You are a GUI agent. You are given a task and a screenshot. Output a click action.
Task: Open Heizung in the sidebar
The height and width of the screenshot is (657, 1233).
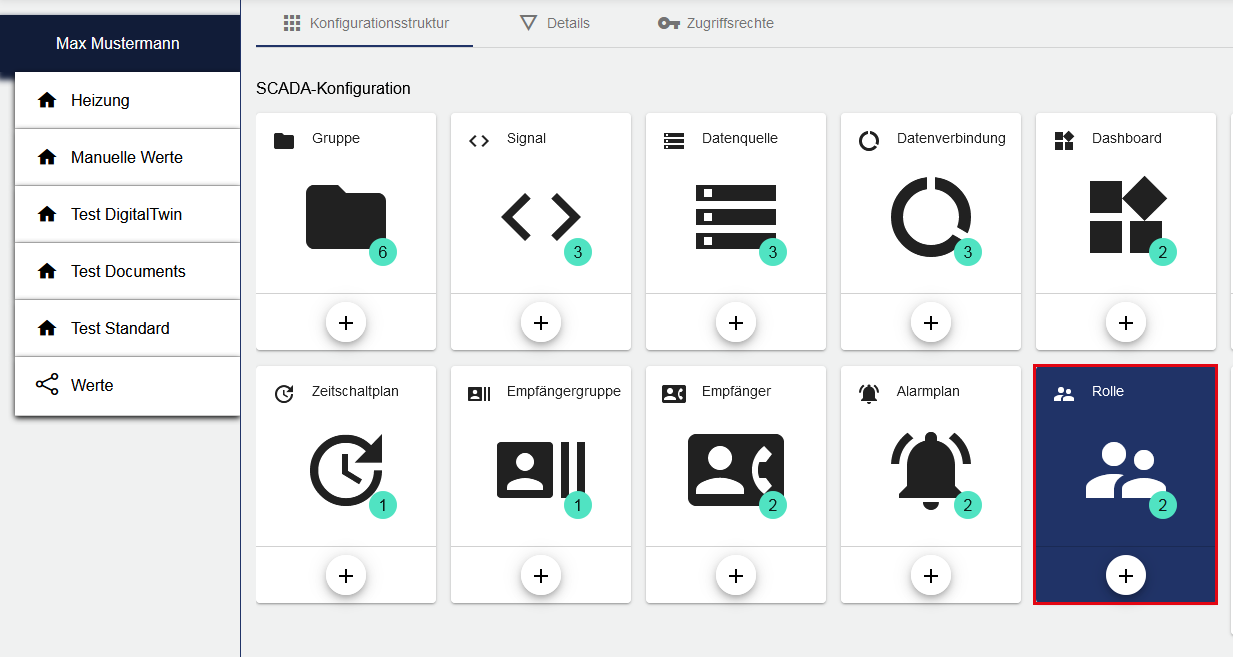tap(100, 100)
